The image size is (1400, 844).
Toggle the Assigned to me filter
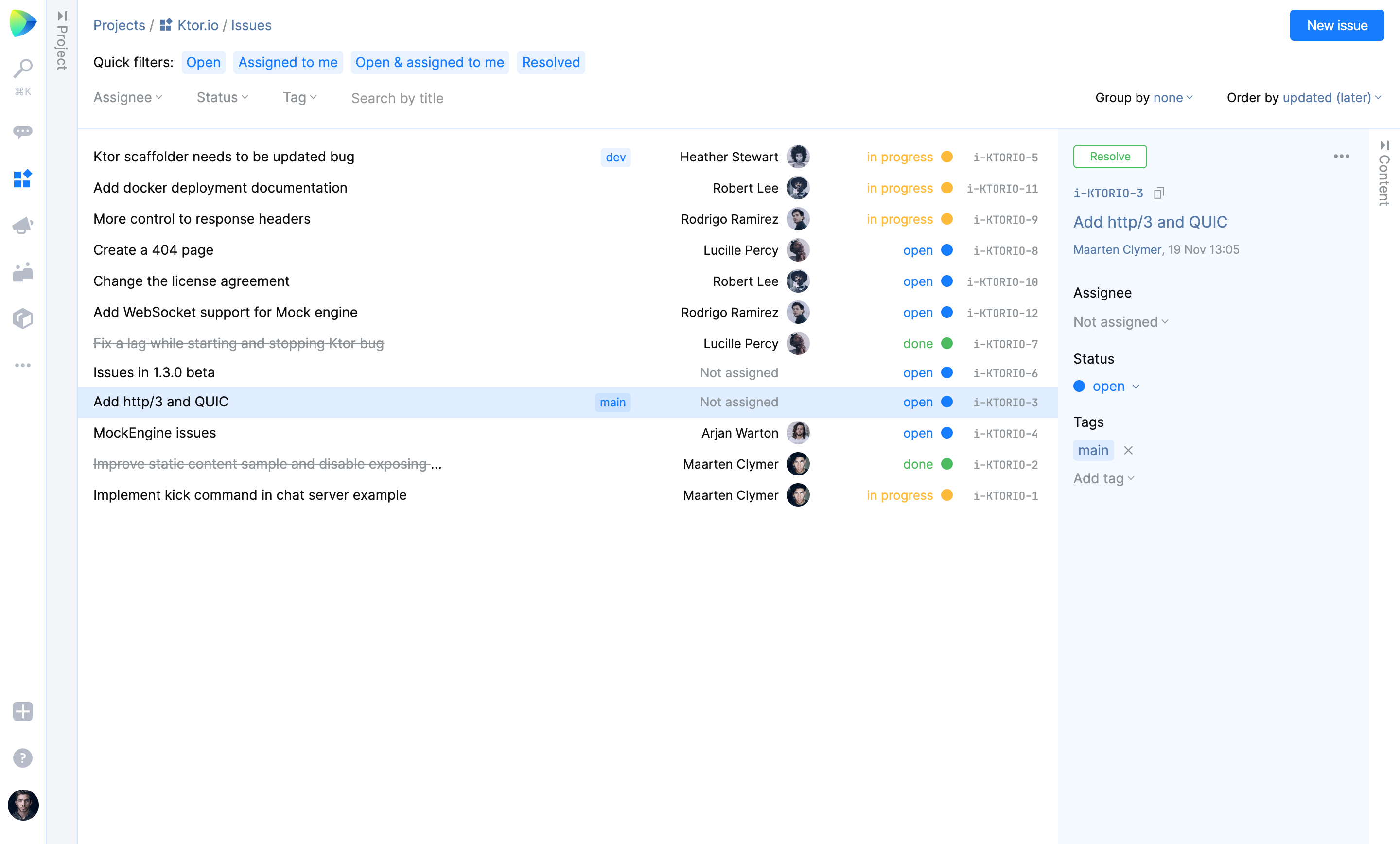[x=287, y=62]
